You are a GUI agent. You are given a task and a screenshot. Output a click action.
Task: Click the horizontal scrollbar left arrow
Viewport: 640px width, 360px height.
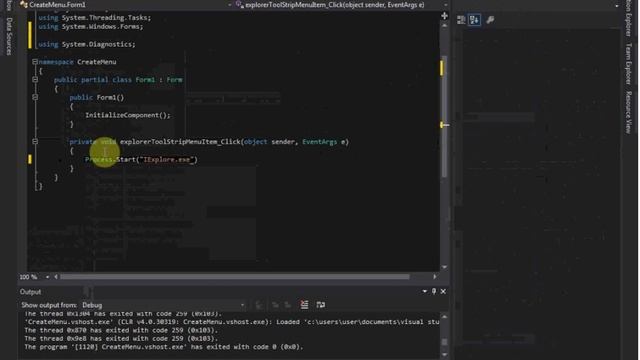point(56,277)
